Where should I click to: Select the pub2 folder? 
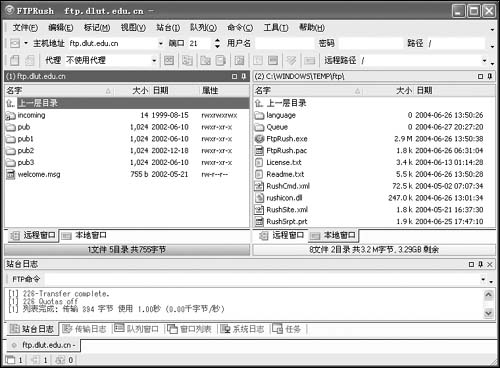[x=26, y=151]
